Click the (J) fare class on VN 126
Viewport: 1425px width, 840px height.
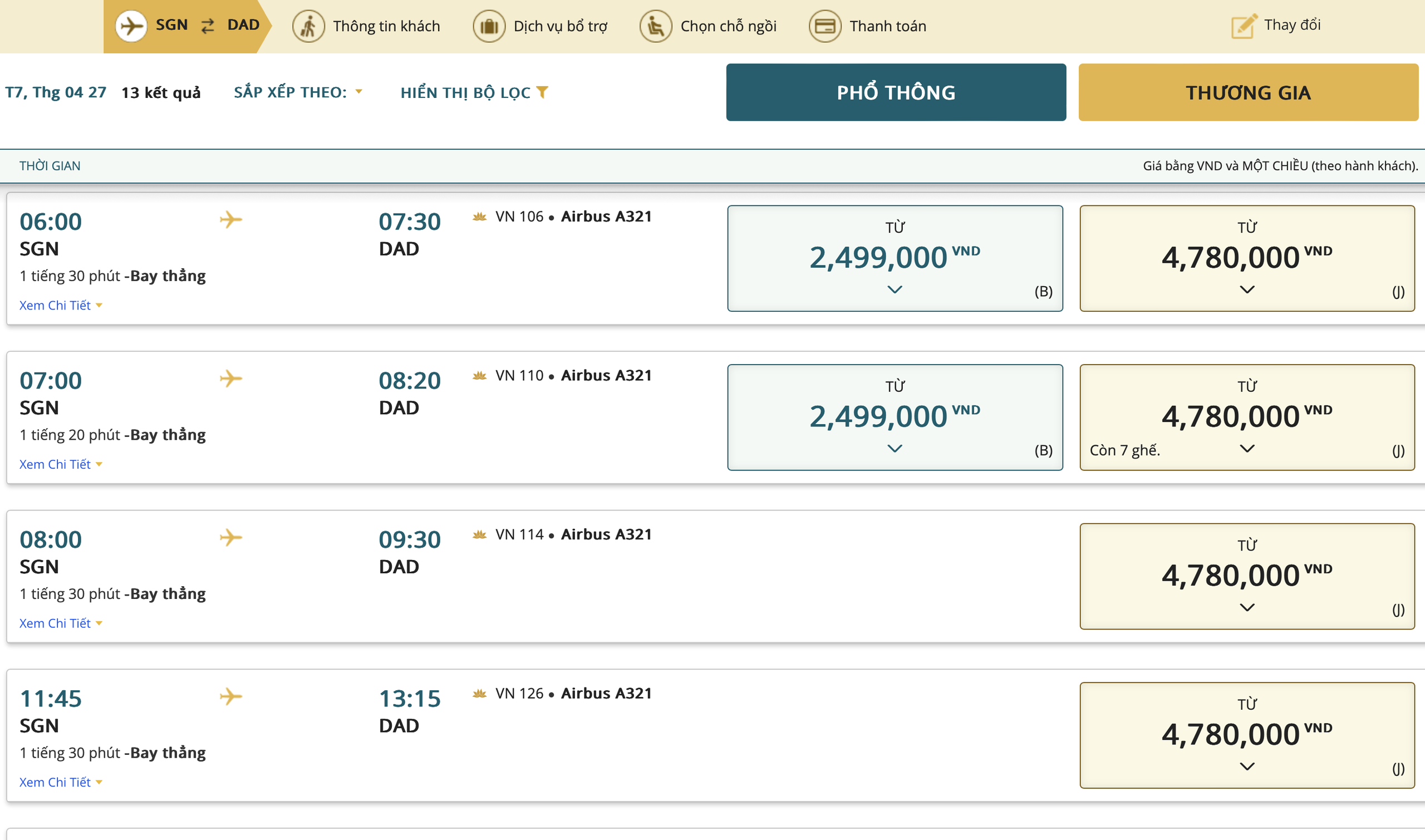tap(1398, 769)
